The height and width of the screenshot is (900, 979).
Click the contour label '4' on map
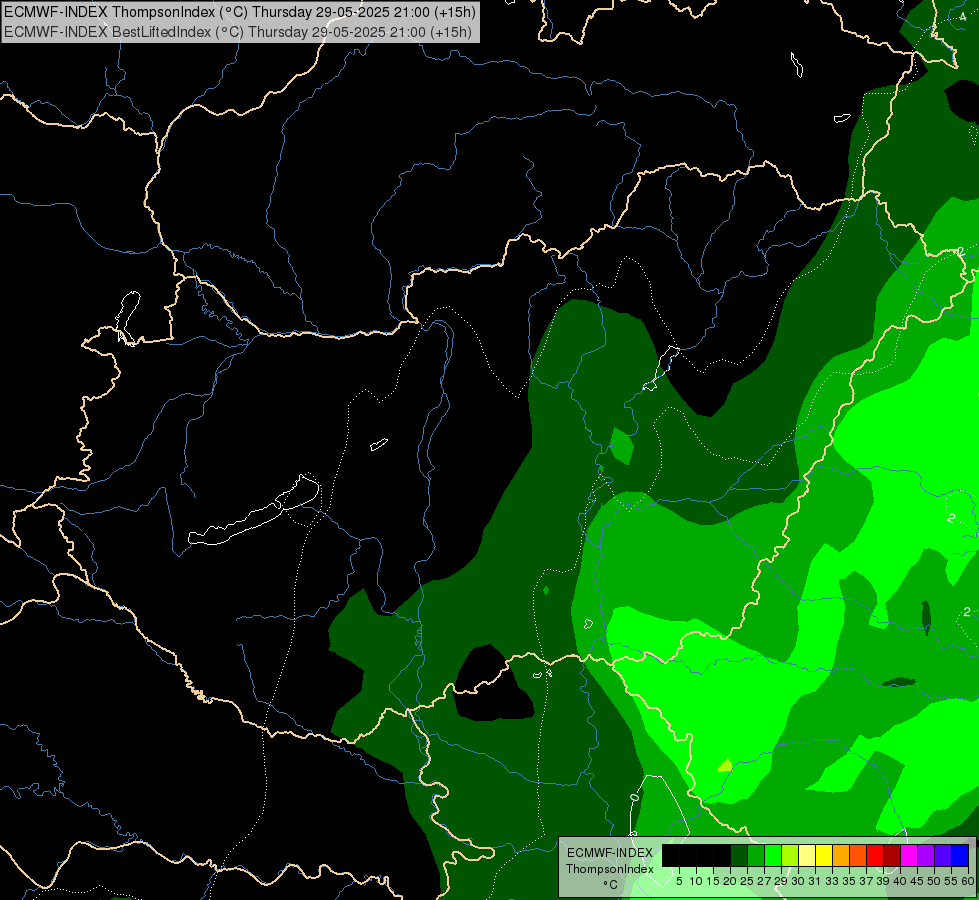tap(963, 16)
